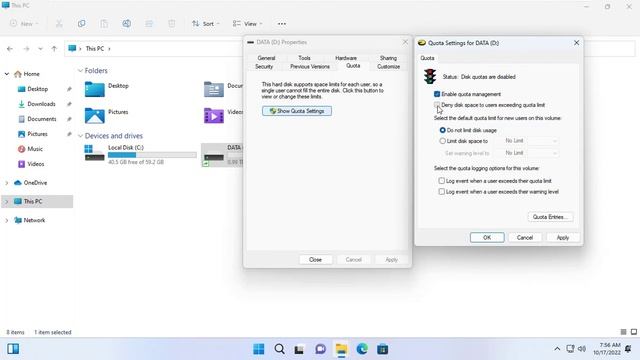The width and height of the screenshot is (640, 360).
Task: Switch to the Sharing tab in Properties
Action: [x=388, y=58]
